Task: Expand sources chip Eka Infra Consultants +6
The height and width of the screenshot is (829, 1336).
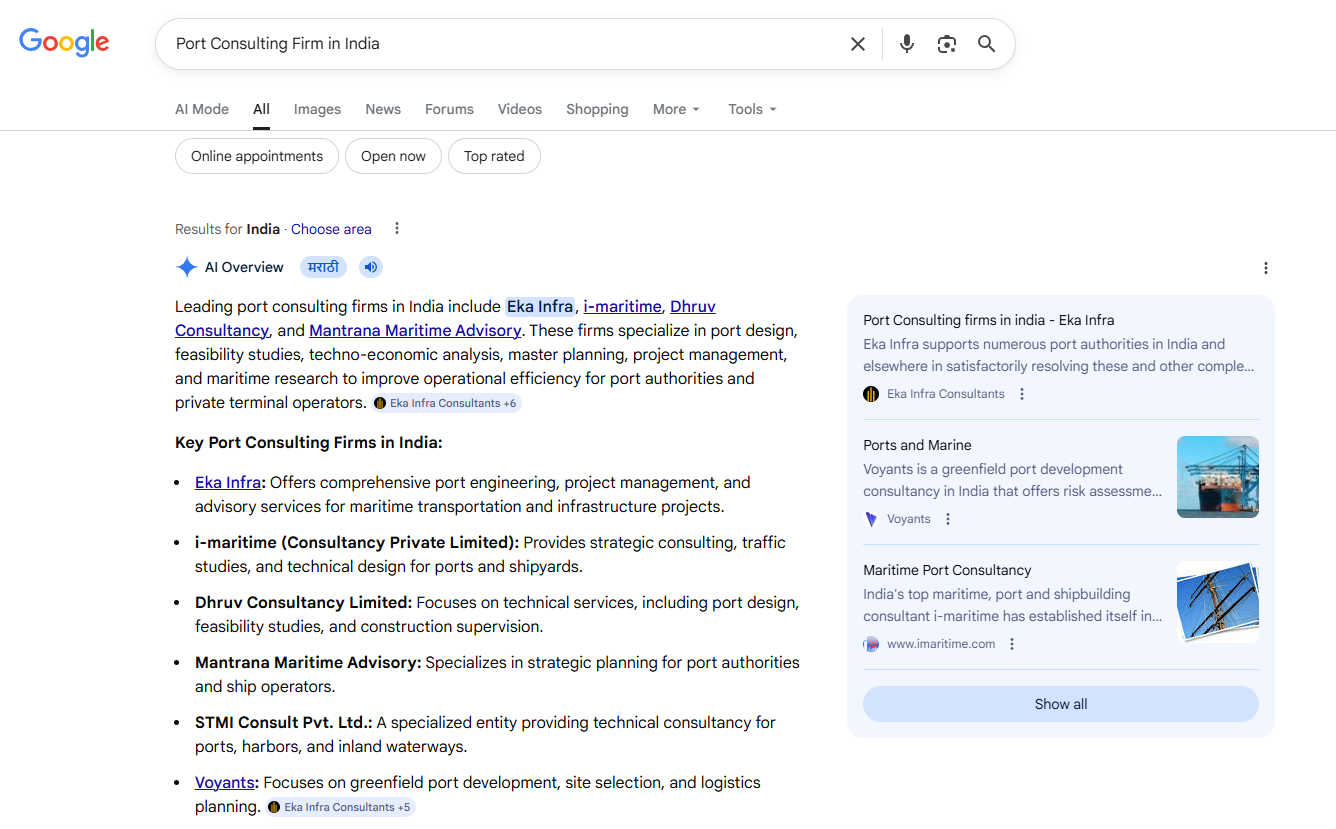Action: (446, 403)
